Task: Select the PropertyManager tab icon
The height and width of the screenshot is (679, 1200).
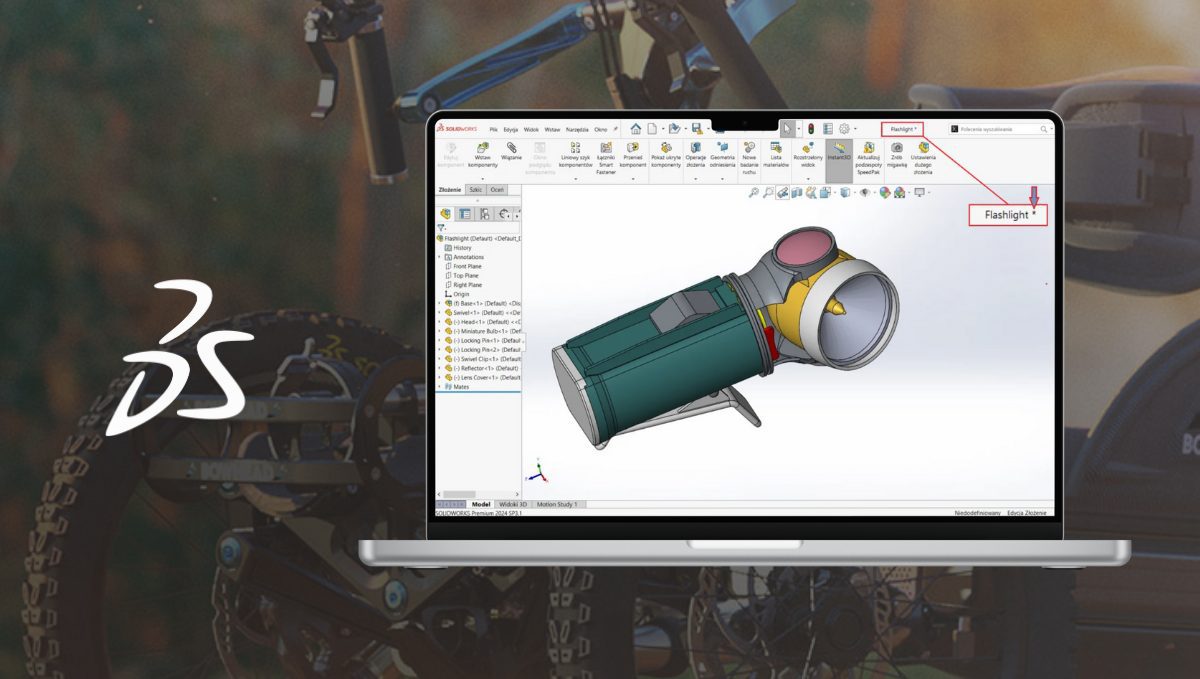Action: [465, 214]
